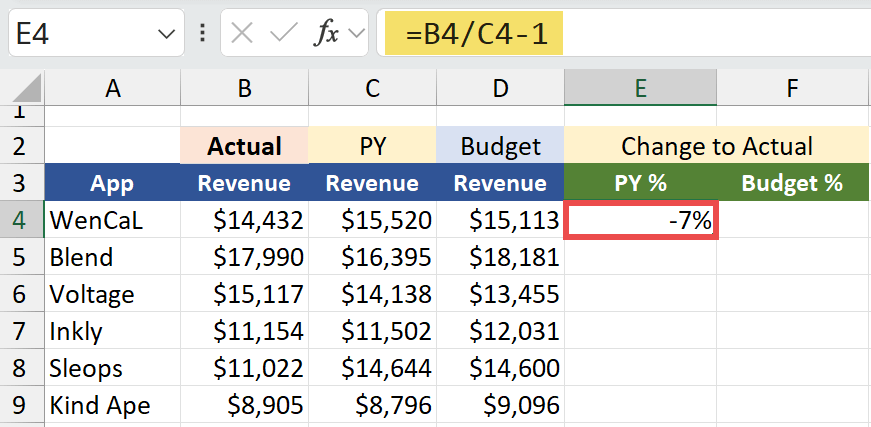
Task: Click the Cancel X icon in formula bar
Action: click(242, 34)
